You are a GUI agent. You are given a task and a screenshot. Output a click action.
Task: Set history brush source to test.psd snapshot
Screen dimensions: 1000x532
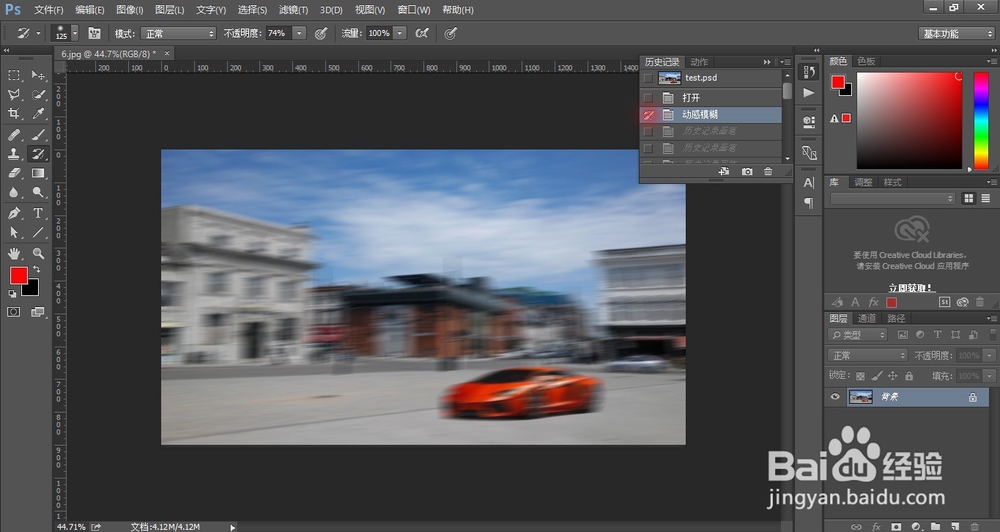(x=647, y=78)
